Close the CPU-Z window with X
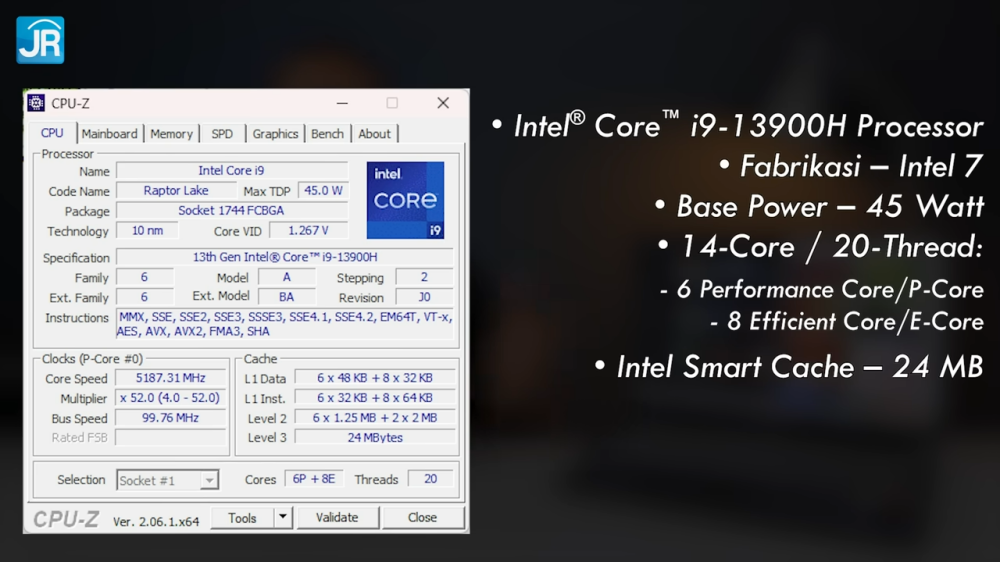1000x562 pixels. [443, 103]
